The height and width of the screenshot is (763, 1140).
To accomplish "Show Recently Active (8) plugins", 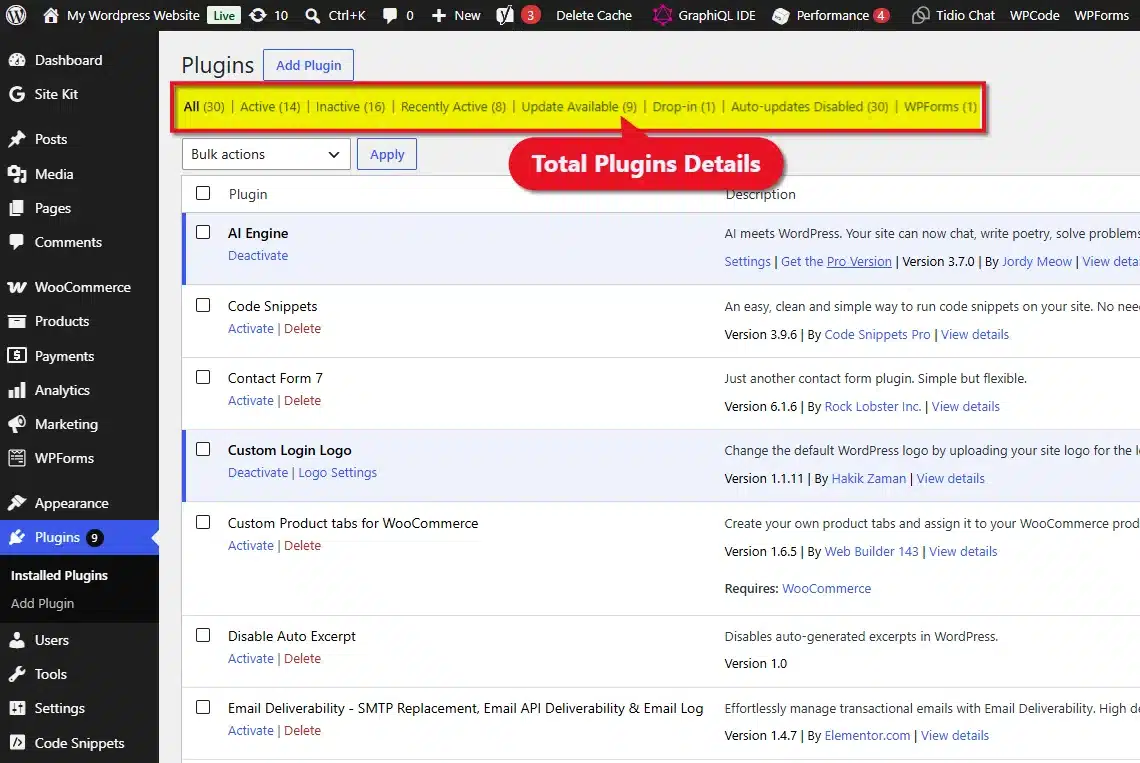I will [453, 107].
